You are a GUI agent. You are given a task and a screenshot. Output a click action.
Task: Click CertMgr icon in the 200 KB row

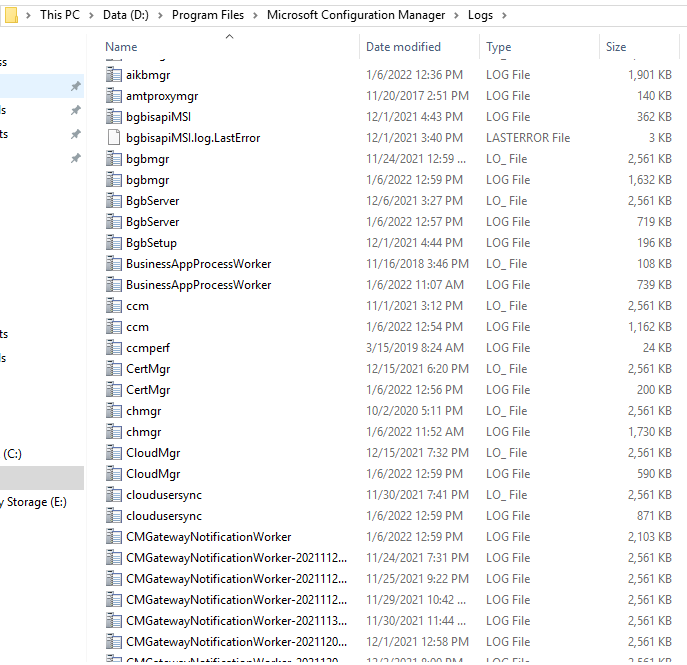tap(114, 389)
